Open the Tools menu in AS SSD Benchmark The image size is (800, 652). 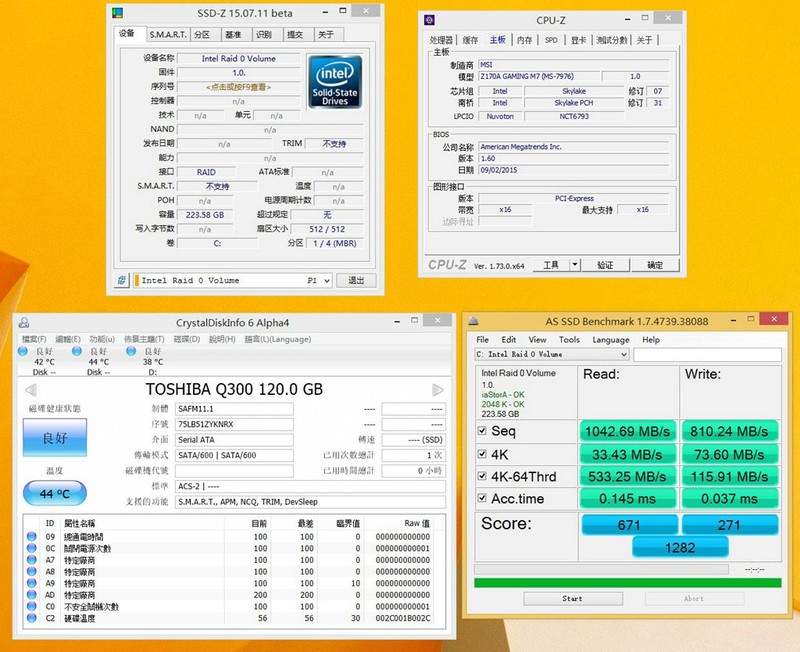point(568,338)
